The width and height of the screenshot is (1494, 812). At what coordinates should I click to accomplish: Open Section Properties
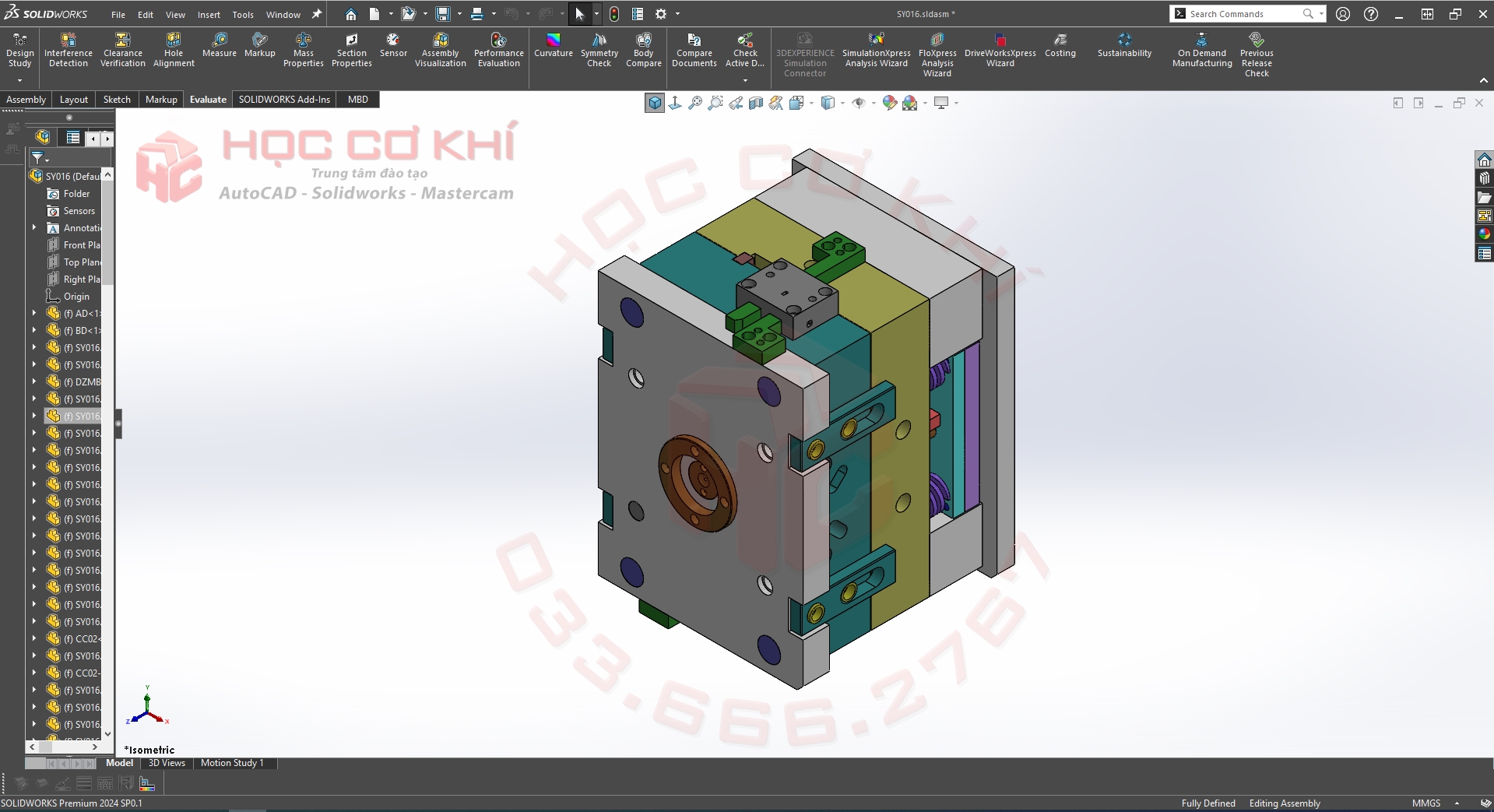coord(352,51)
